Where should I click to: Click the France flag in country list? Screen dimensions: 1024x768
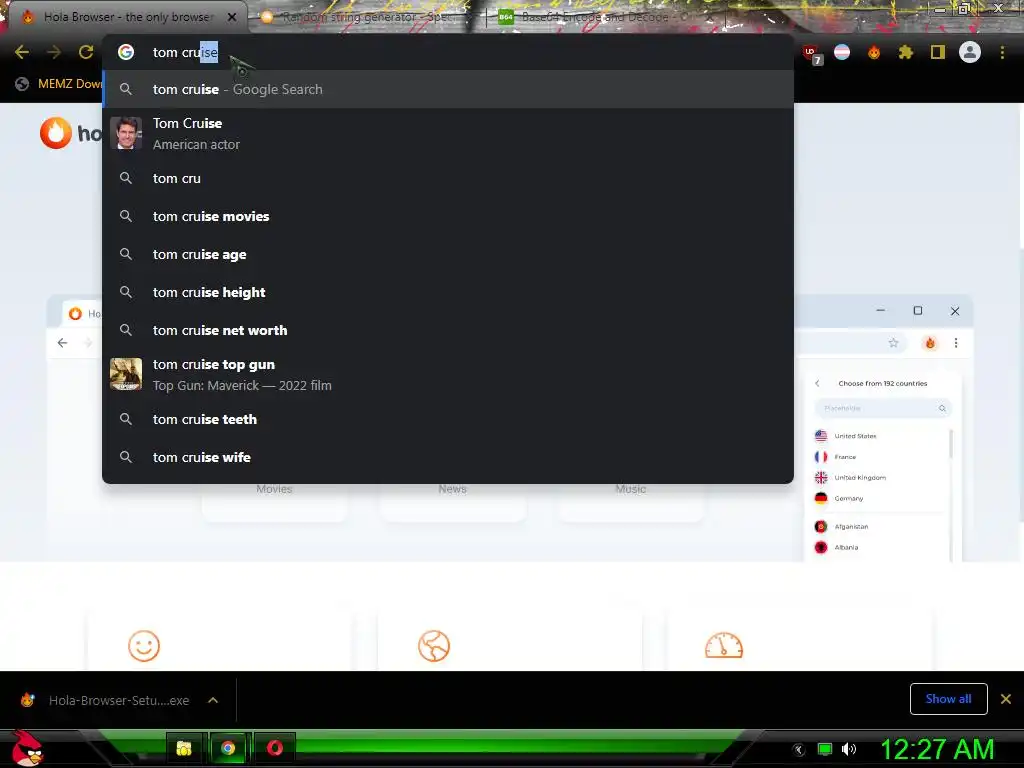821,456
